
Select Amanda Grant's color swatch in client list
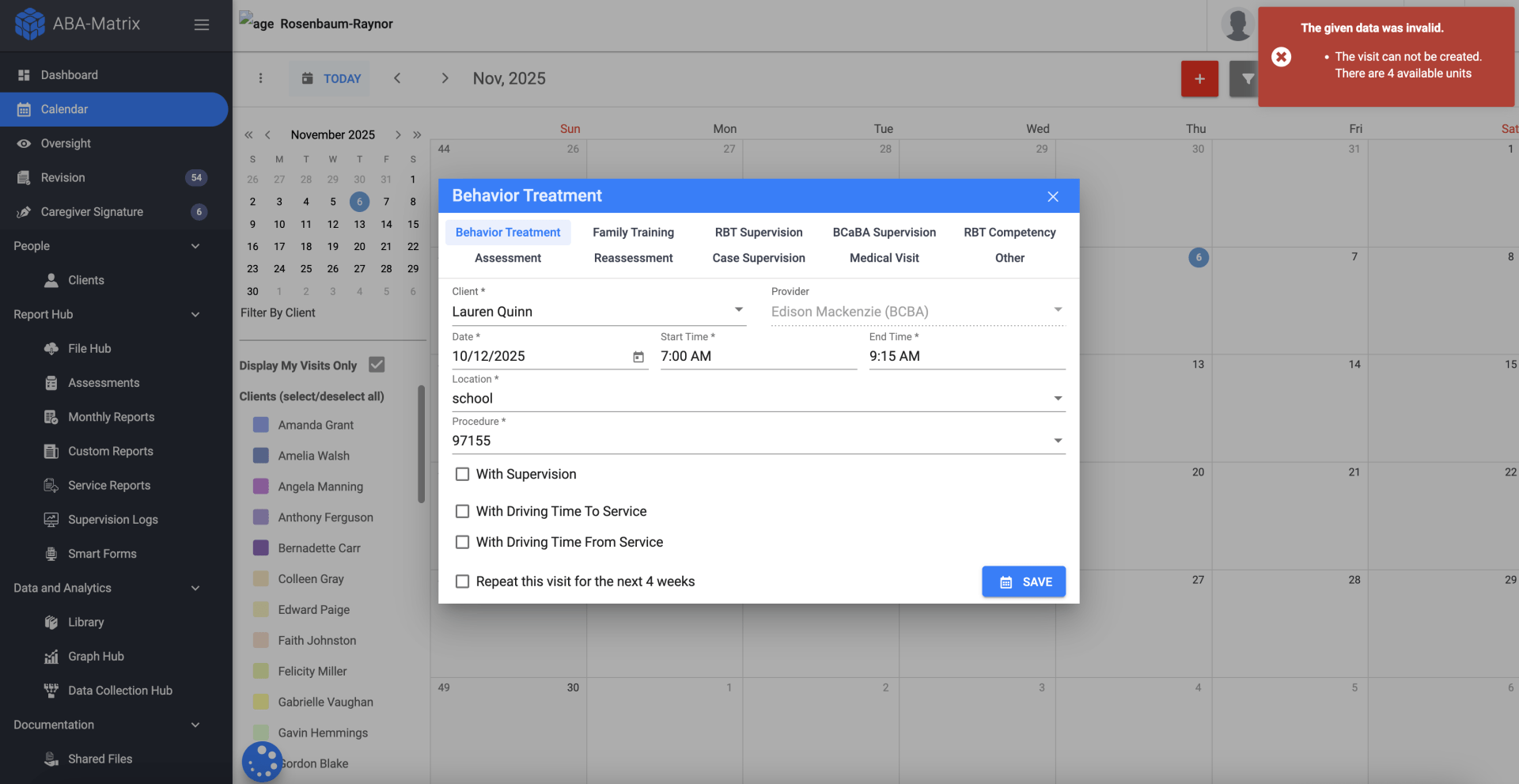click(x=261, y=425)
